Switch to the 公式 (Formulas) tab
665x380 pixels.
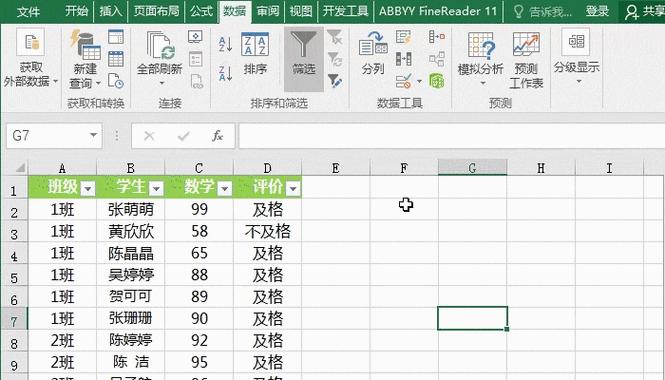click(201, 11)
